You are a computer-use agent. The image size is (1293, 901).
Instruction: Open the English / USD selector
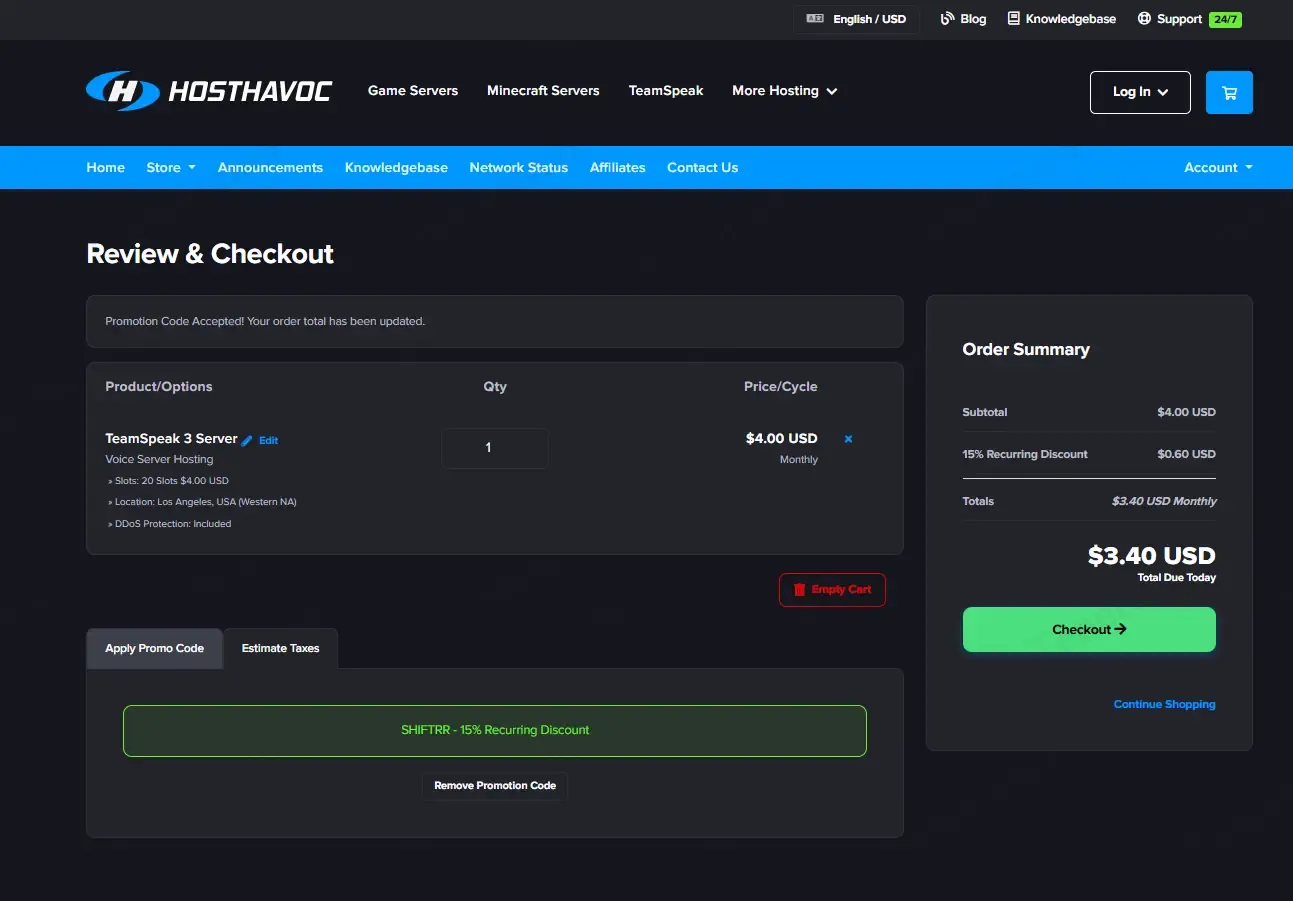pyautogui.click(x=857, y=19)
